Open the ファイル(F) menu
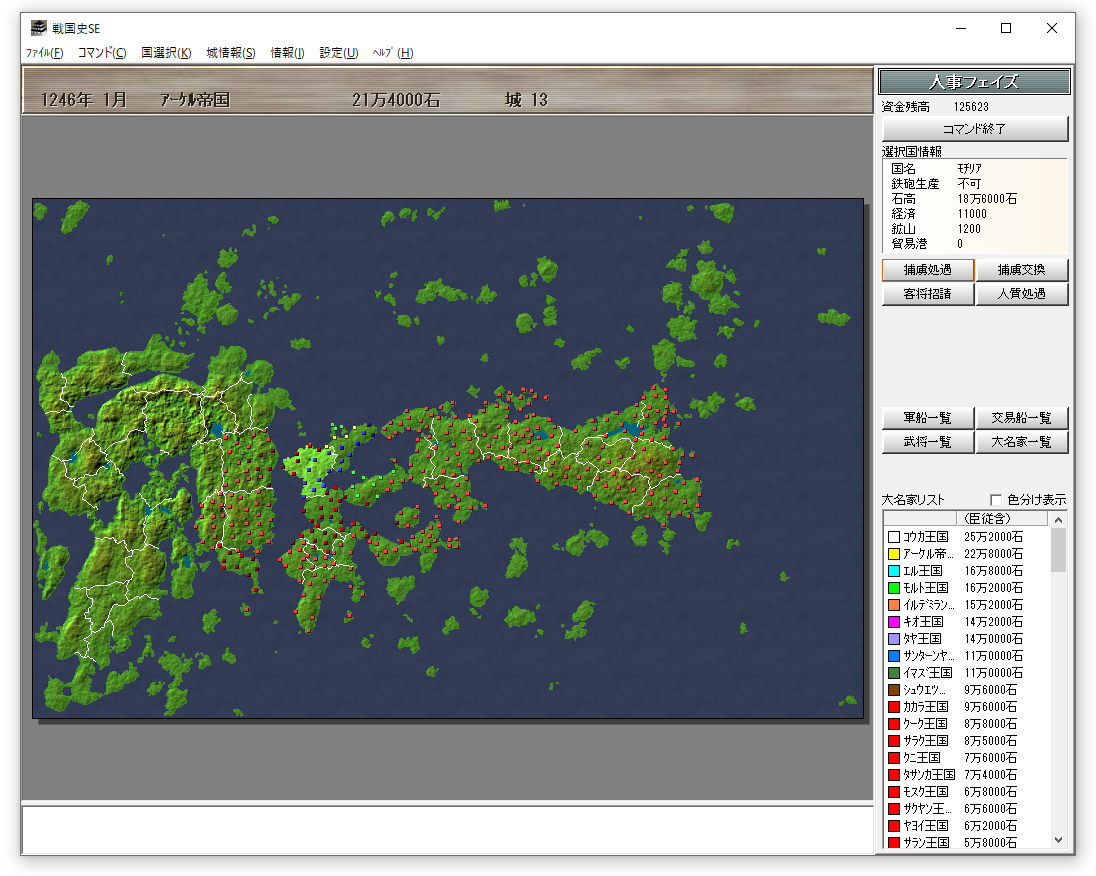This screenshot has width=1096, height=876. [x=44, y=53]
